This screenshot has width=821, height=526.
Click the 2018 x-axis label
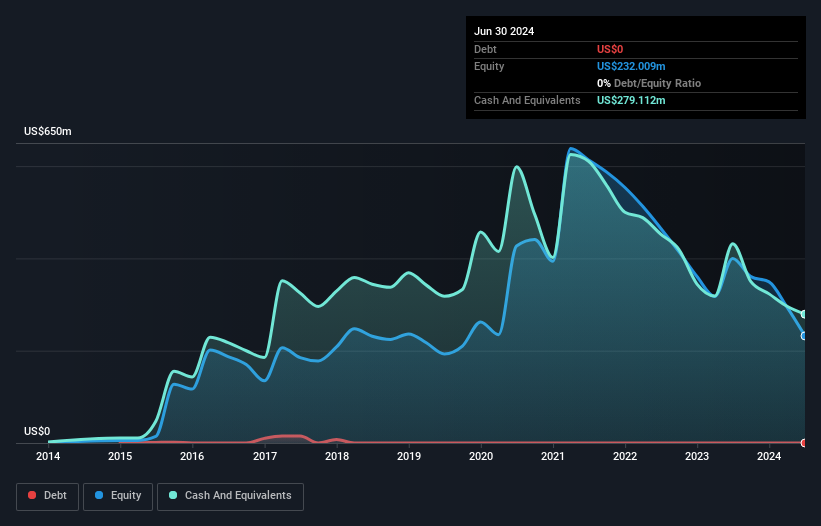point(337,456)
